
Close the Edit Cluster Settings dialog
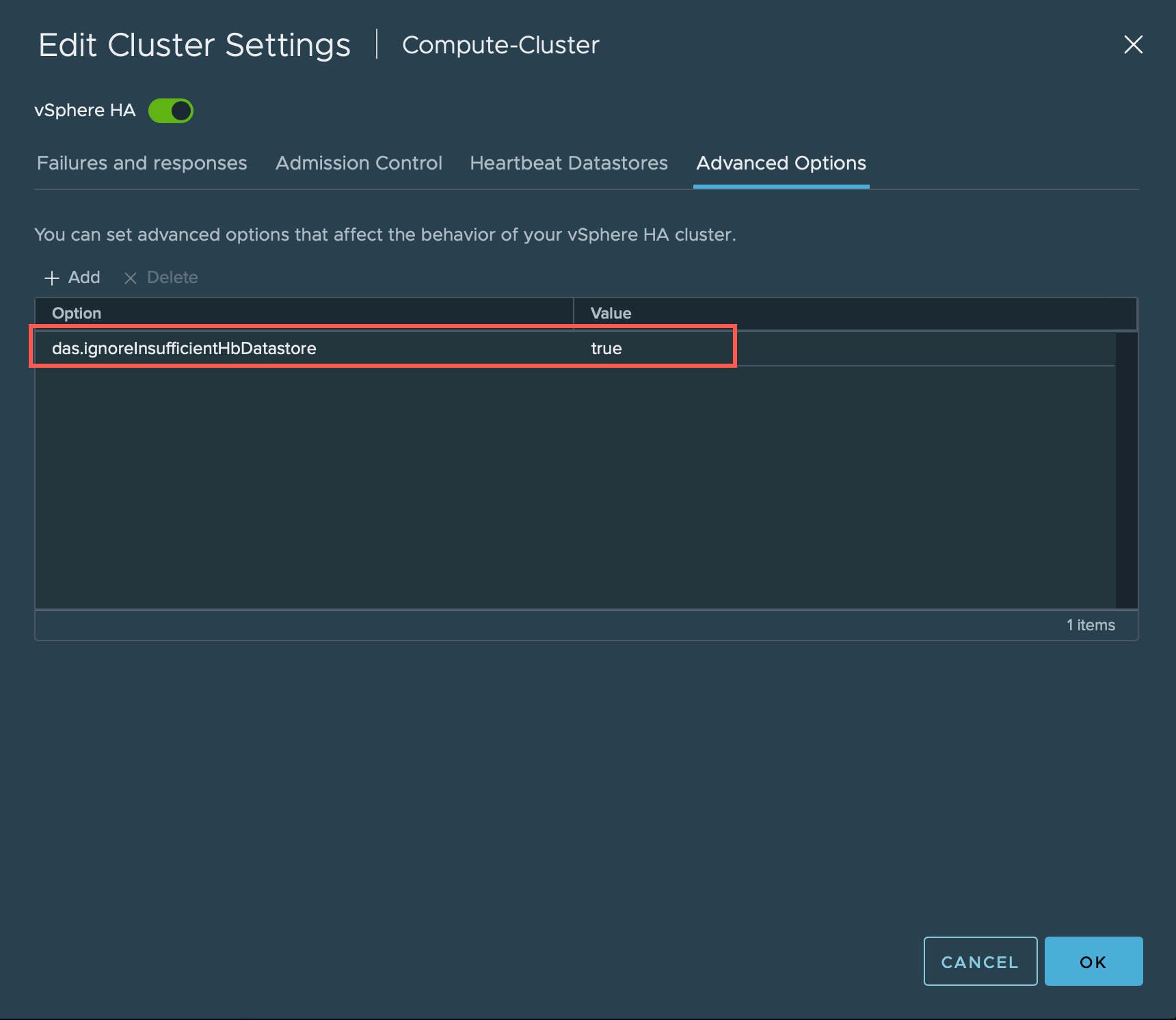[x=1133, y=44]
